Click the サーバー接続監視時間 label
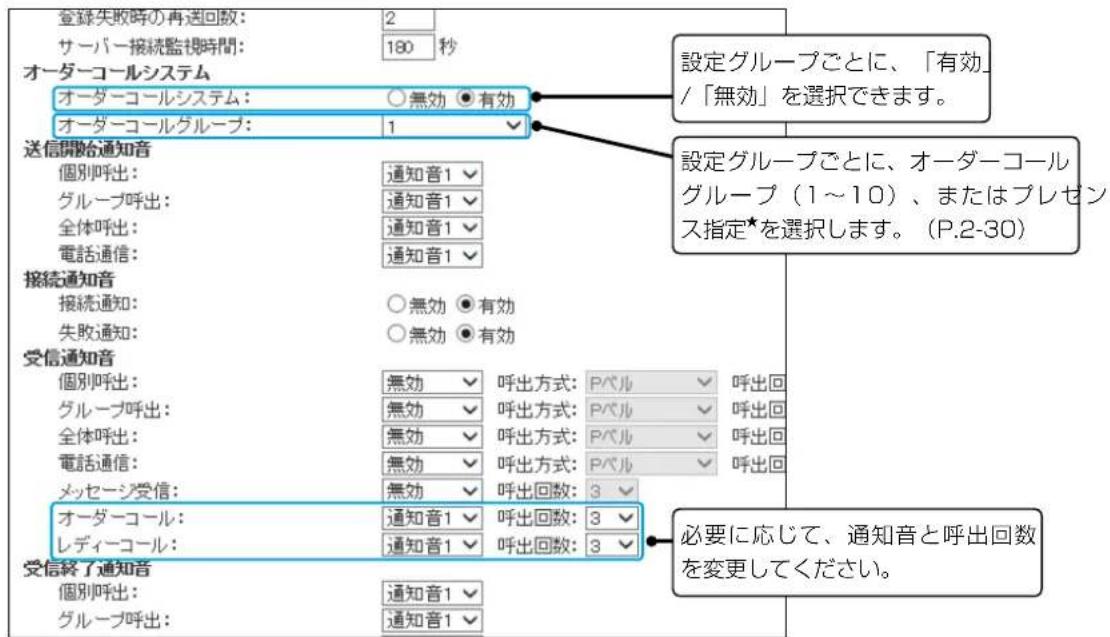Image resolution: width=1110 pixels, height=637 pixels. [x=151, y=47]
